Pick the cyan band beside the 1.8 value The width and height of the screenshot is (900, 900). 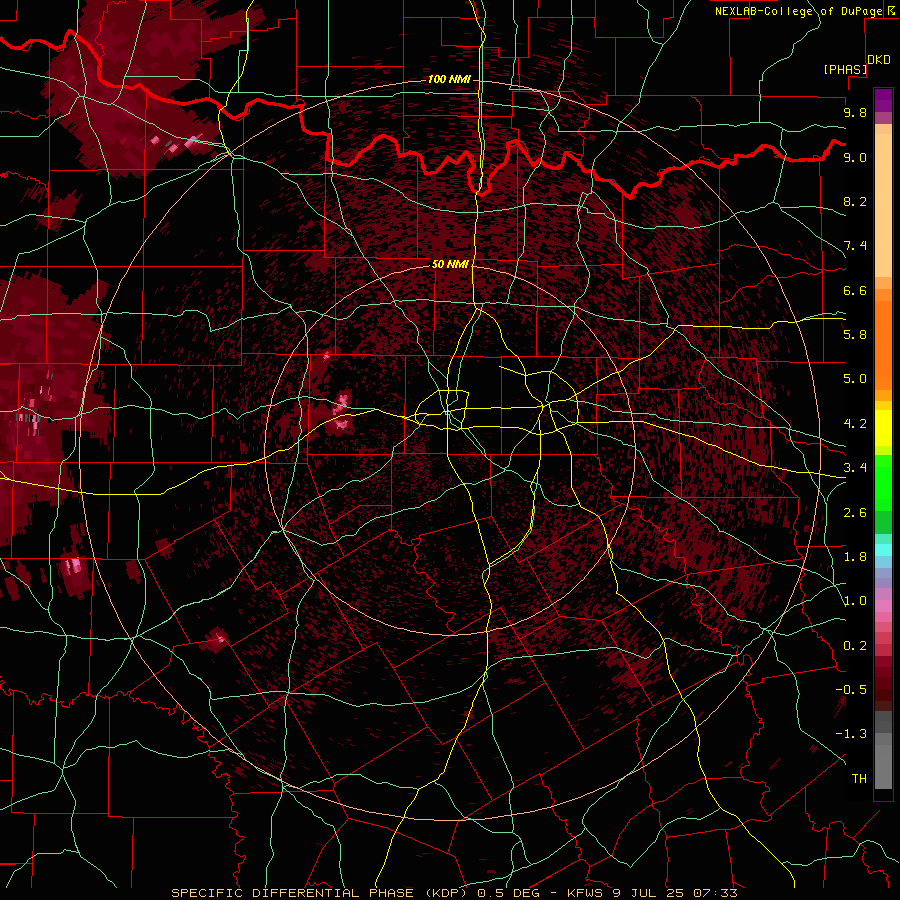tap(883, 550)
